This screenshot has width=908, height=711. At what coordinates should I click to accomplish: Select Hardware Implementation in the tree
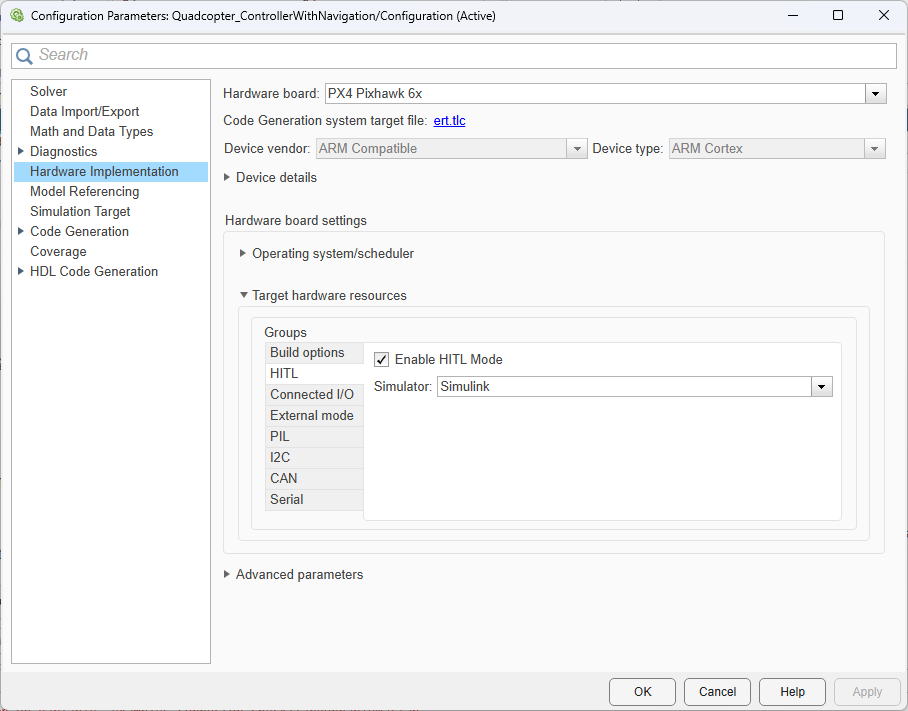click(111, 171)
